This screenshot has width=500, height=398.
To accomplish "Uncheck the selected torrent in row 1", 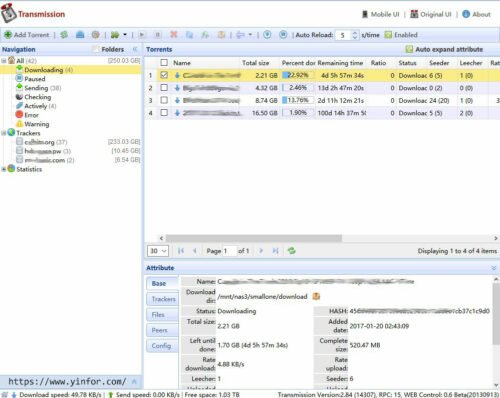I will [164, 75].
